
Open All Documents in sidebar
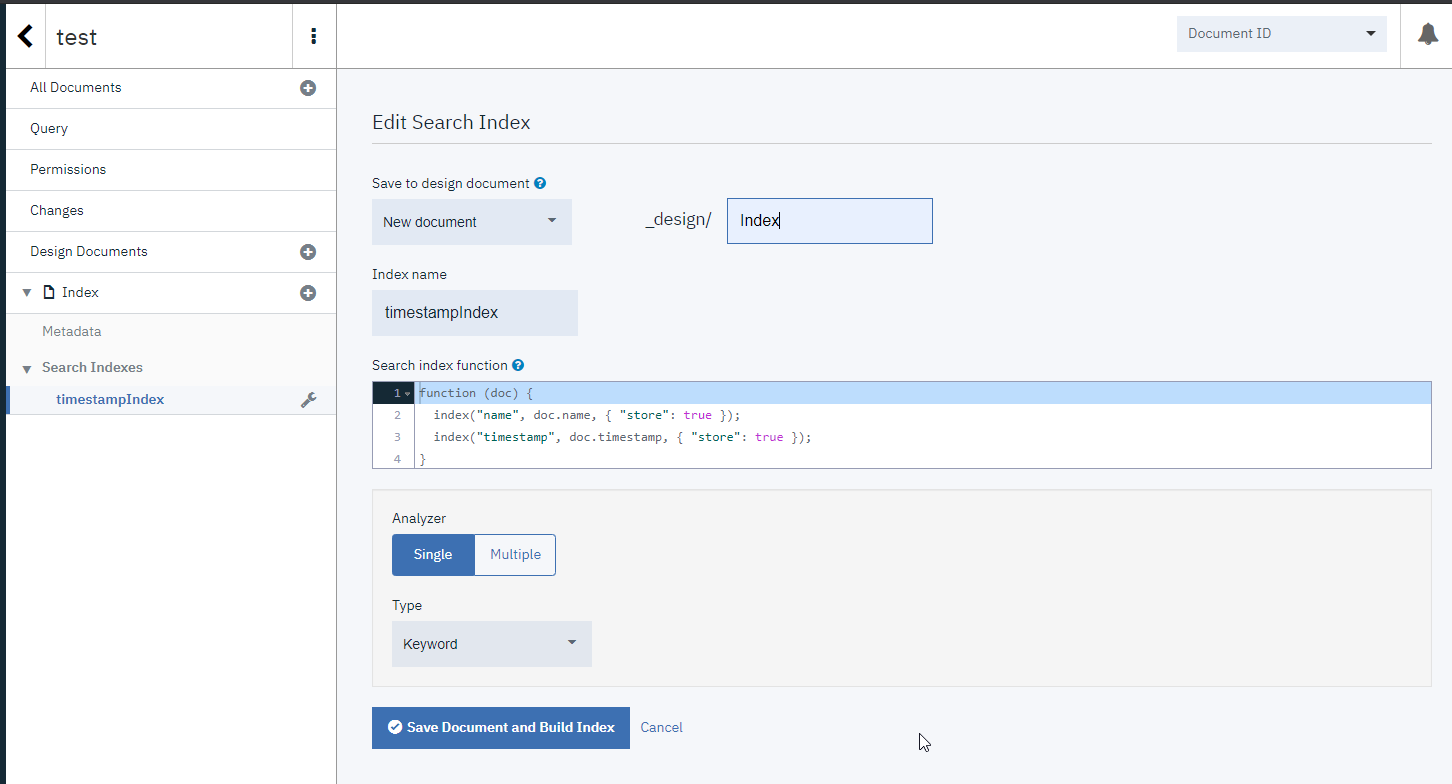[76, 88]
